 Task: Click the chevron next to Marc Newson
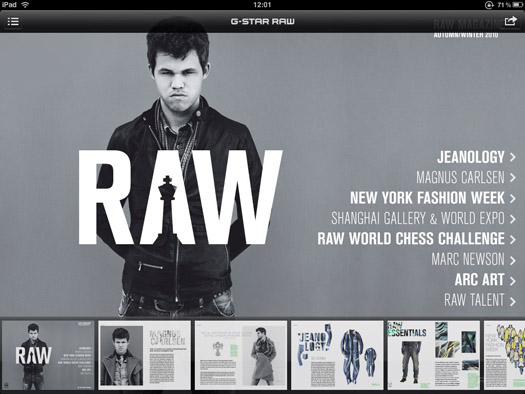(513, 260)
